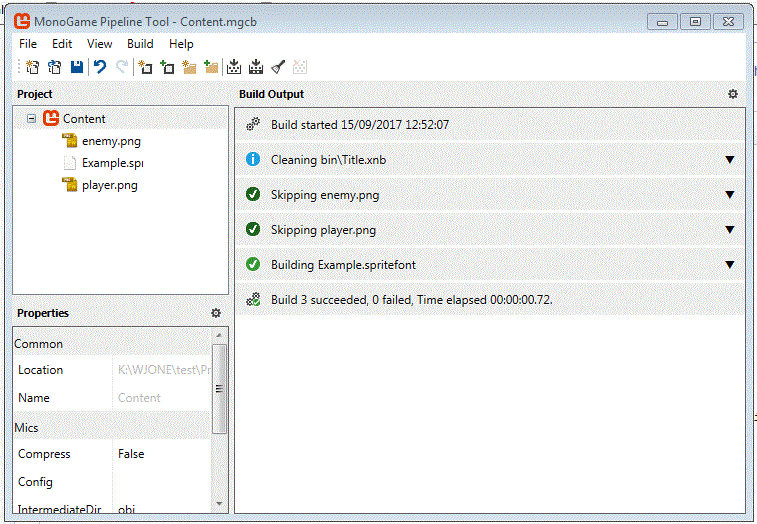
Task: Click the Content node MonoGame icon
Action: click(x=51, y=118)
